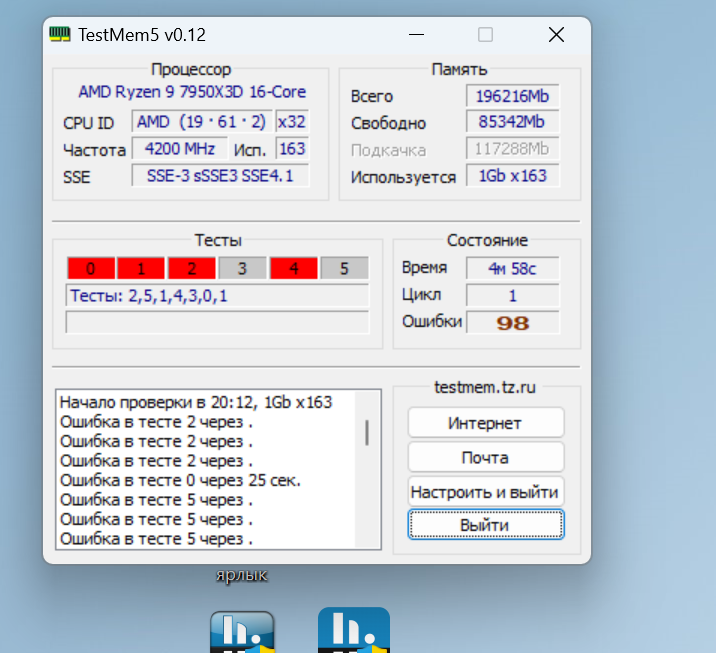Viewport: 716px width, 653px height.
Task: Click the TestMem5 memory chip title icon
Action: tap(60, 34)
